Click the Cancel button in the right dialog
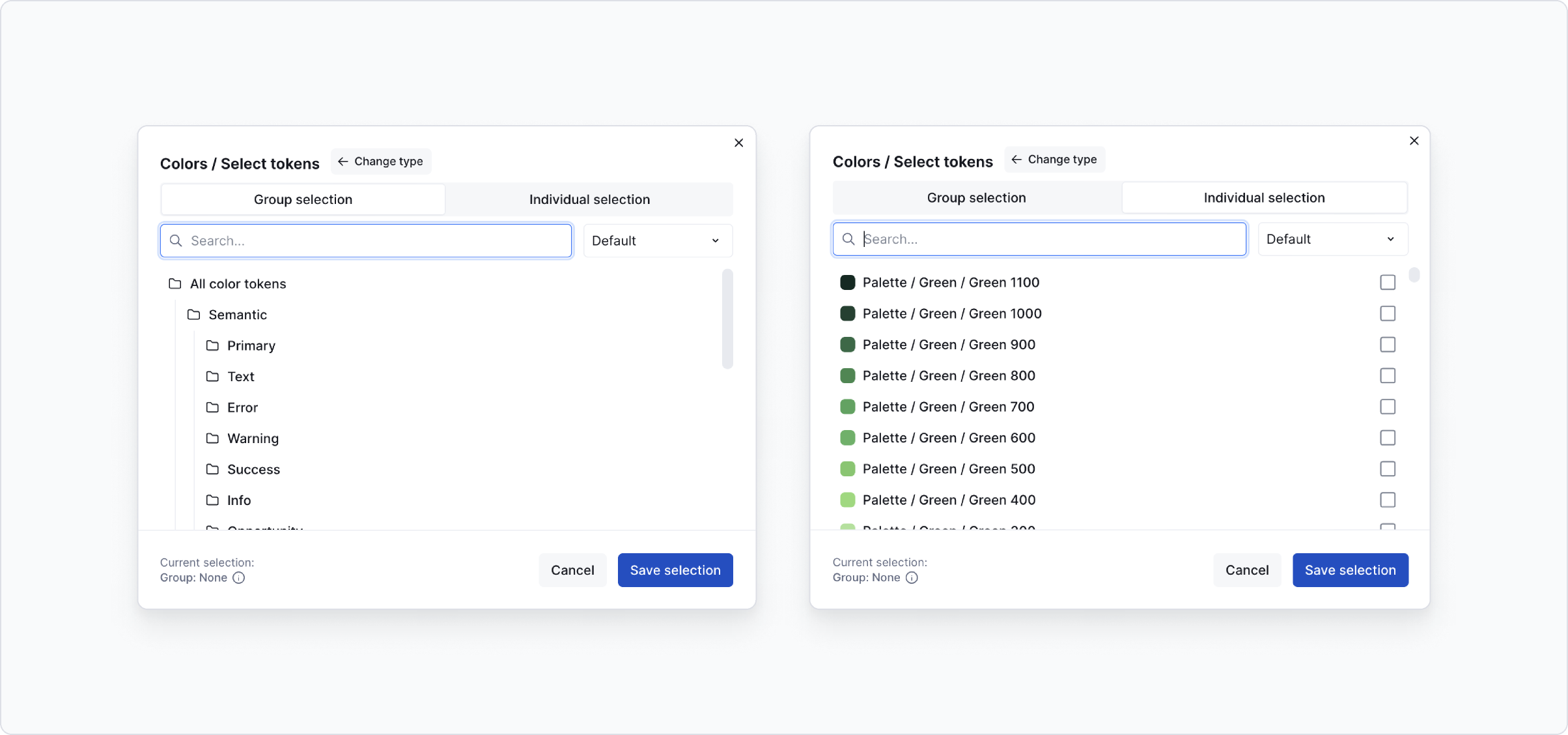This screenshot has height=735, width=1568. pyautogui.click(x=1246, y=569)
